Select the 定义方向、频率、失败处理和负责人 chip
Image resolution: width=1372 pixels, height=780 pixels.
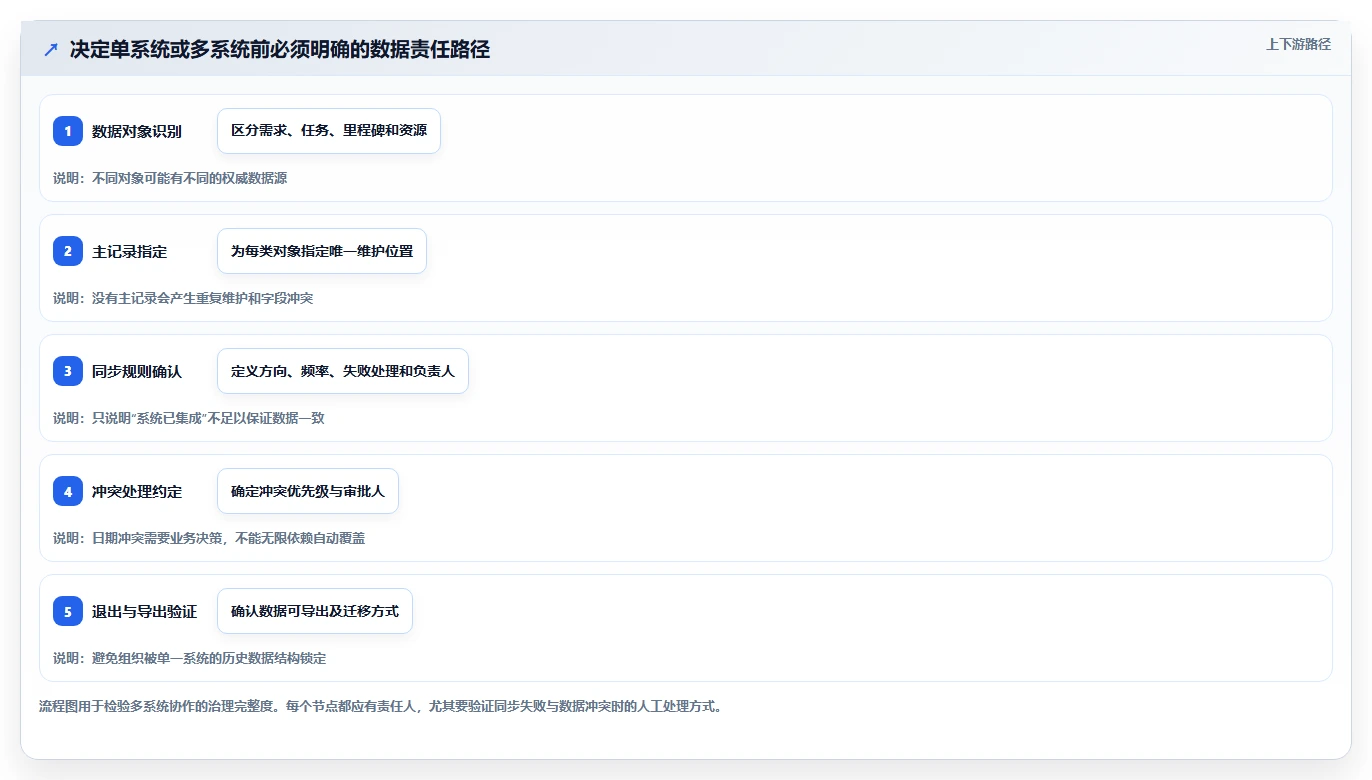click(x=343, y=371)
